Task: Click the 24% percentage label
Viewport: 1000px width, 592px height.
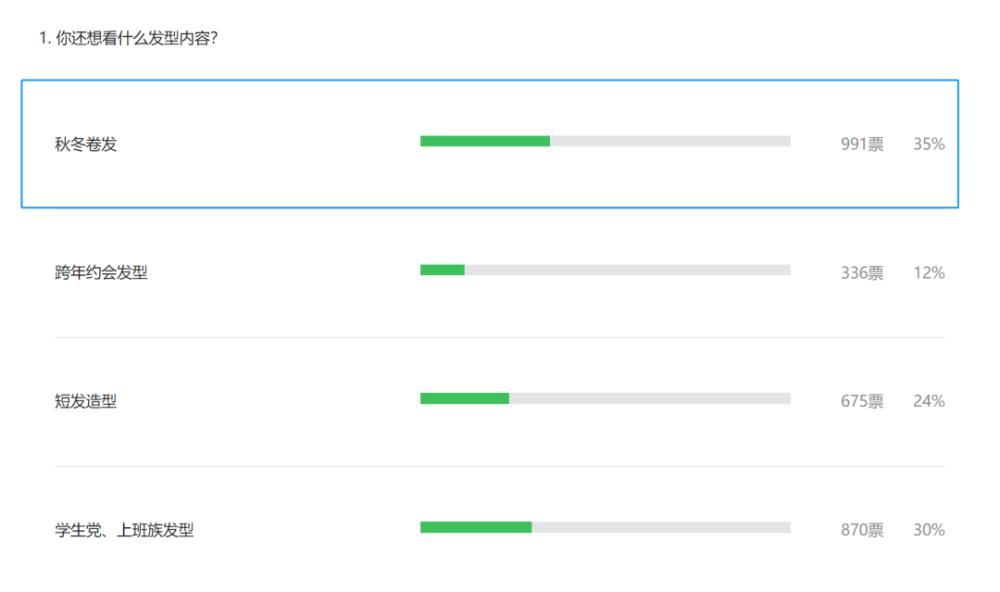Action: click(x=928, y=402)
